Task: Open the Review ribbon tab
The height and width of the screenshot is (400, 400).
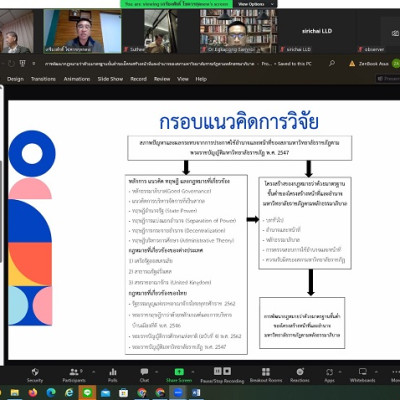Action: (x=162, y=79)
